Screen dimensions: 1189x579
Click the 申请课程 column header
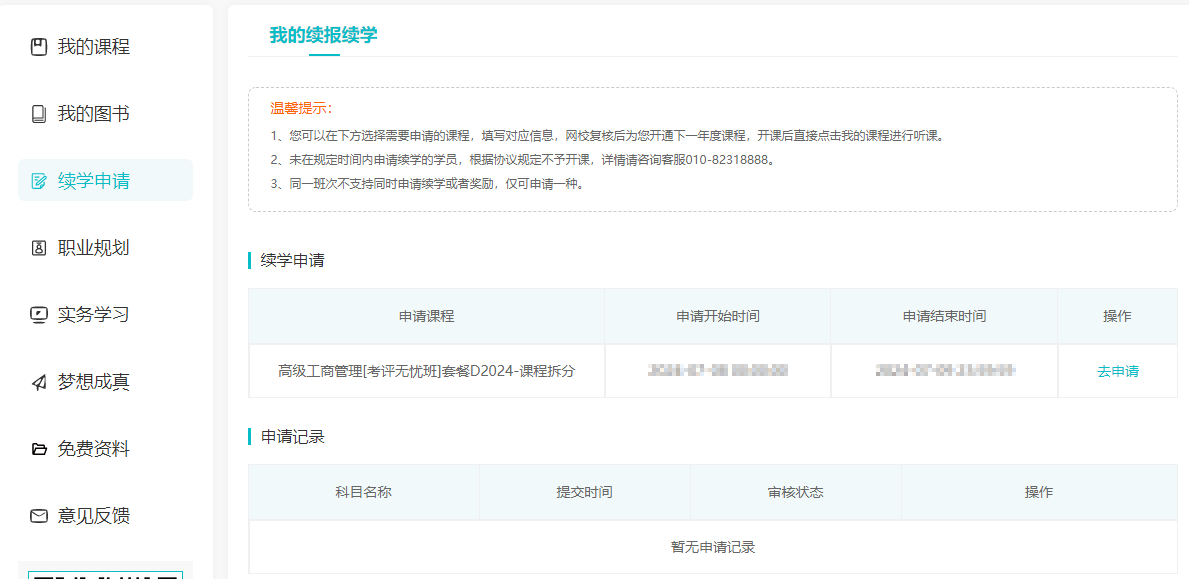tap(425, 315)
